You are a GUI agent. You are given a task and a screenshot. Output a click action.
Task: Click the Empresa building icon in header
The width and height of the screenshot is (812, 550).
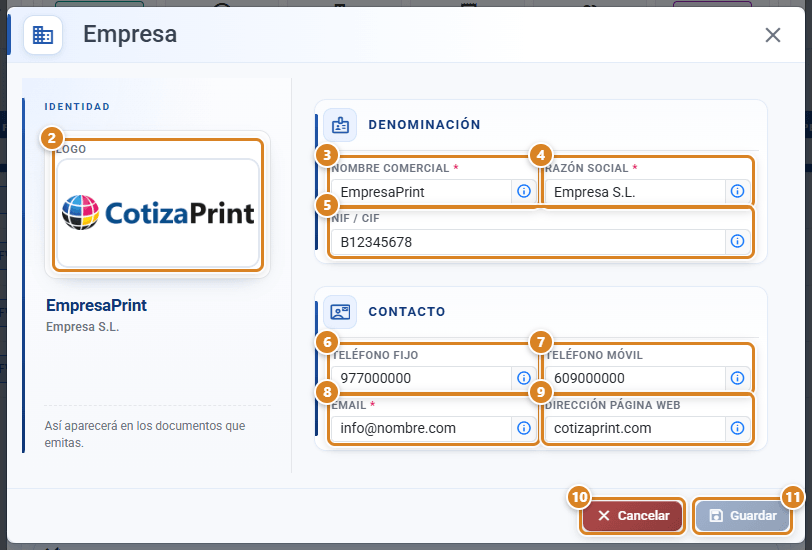pos(43,35)
